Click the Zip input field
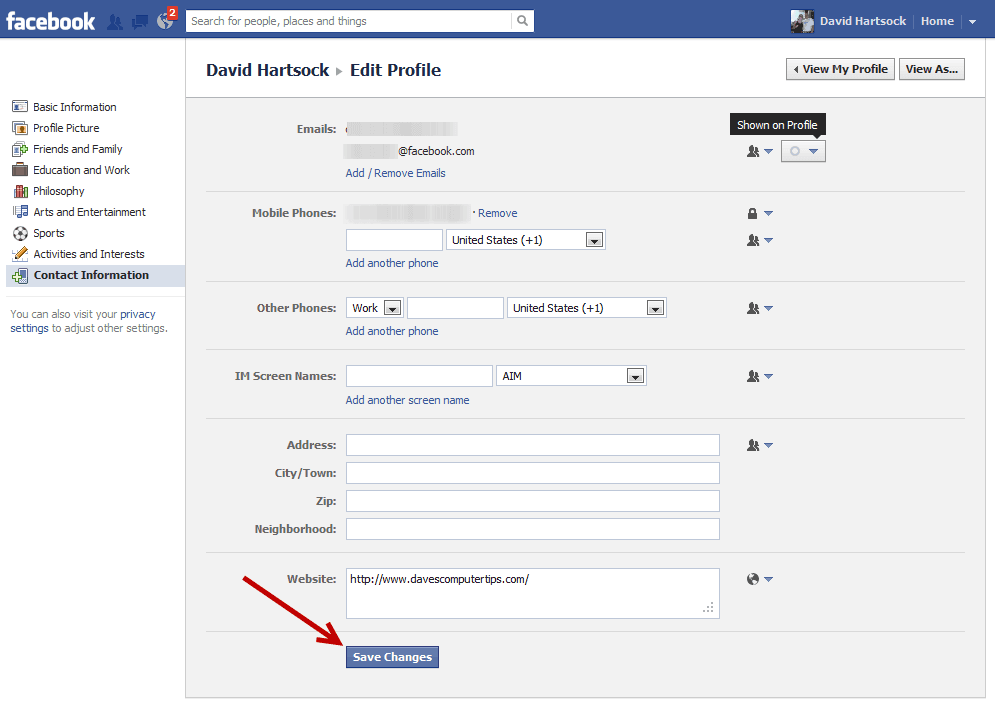 pyautogui.click(x=532, y=501)
